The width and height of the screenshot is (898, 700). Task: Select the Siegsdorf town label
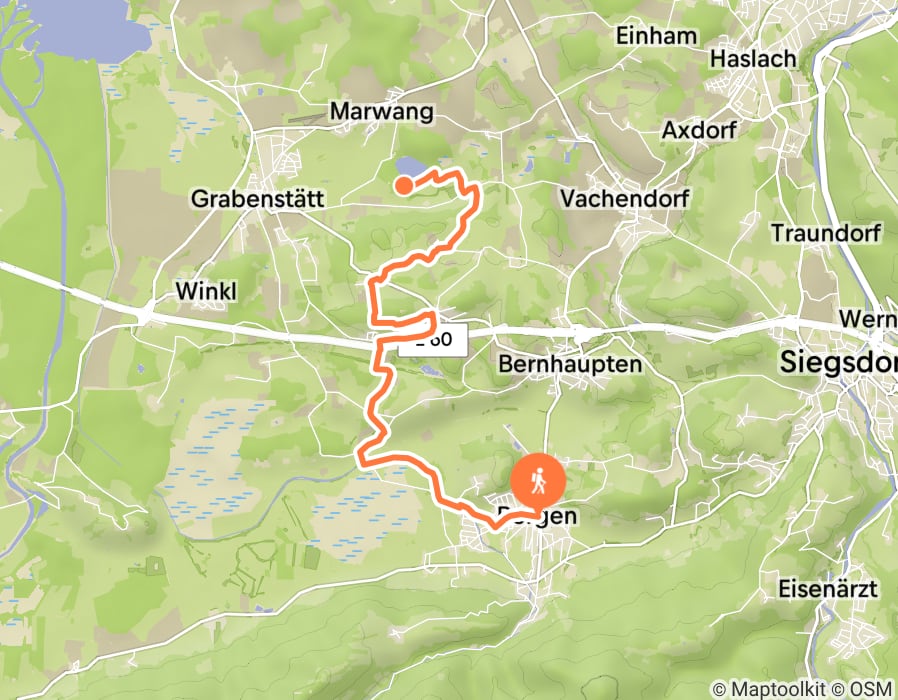(839, 363)
